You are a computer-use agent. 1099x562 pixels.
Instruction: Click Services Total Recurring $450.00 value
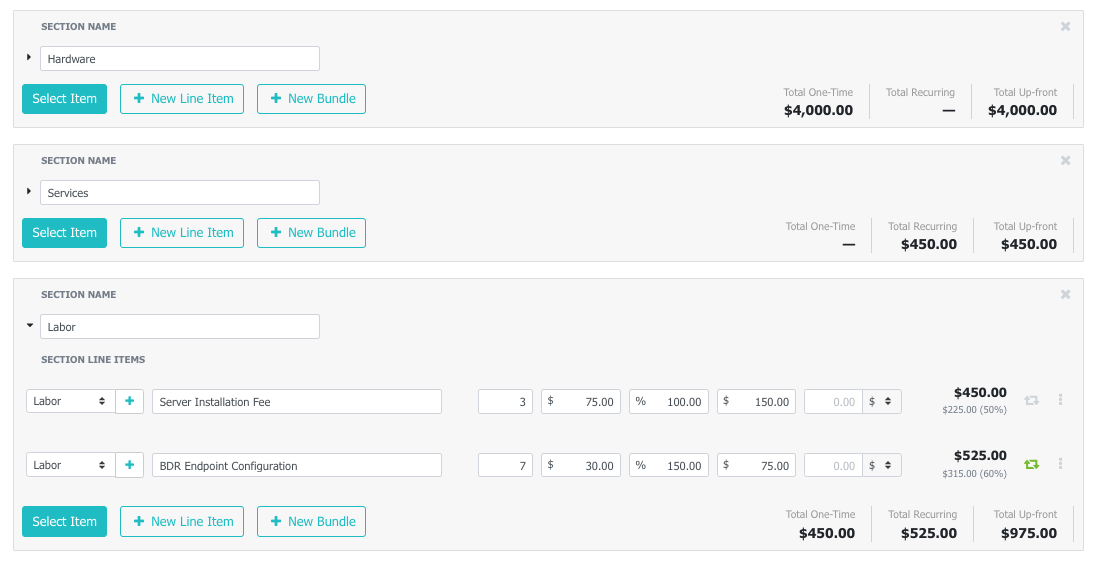coord(929,244)
